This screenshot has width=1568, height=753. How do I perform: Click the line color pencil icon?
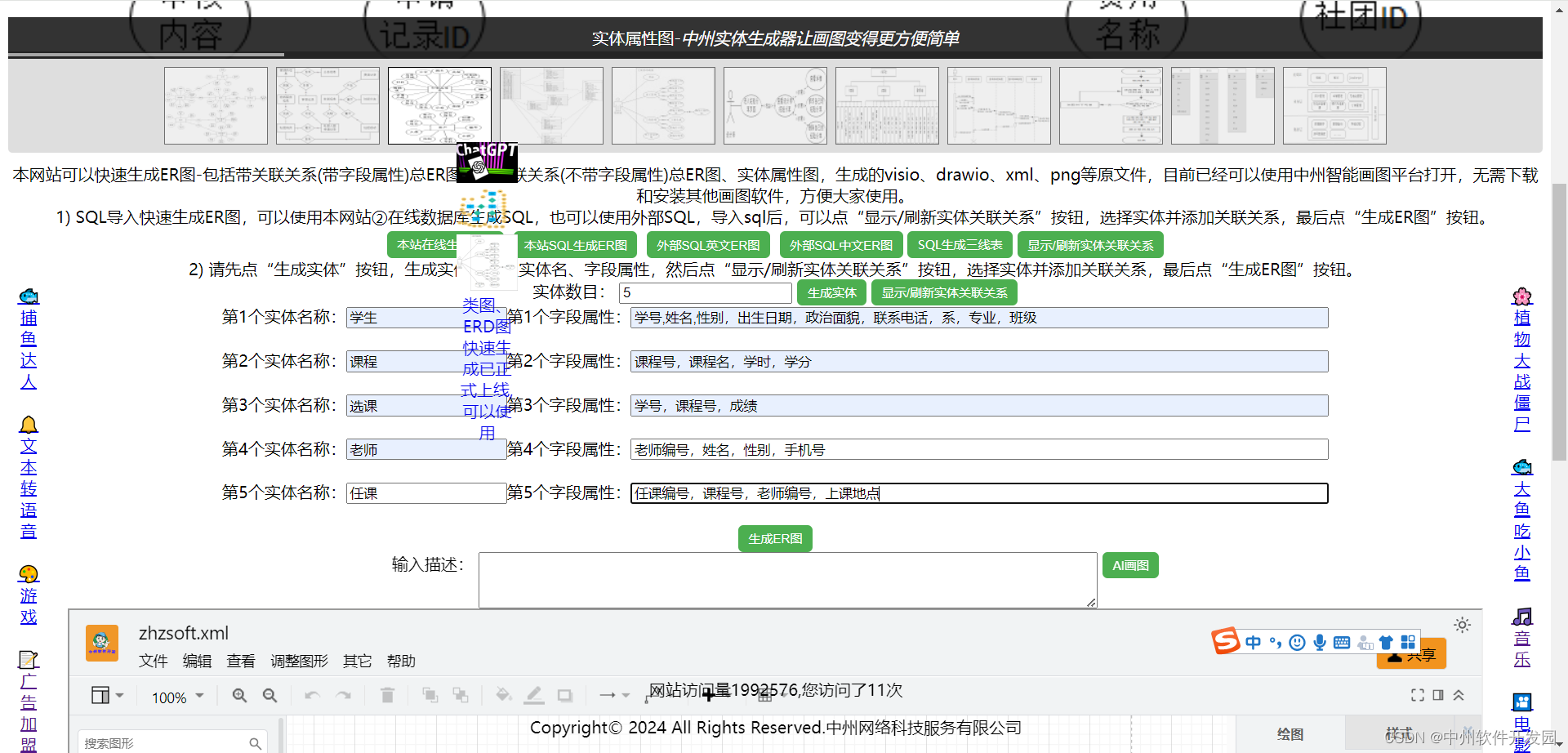[534, 695]
